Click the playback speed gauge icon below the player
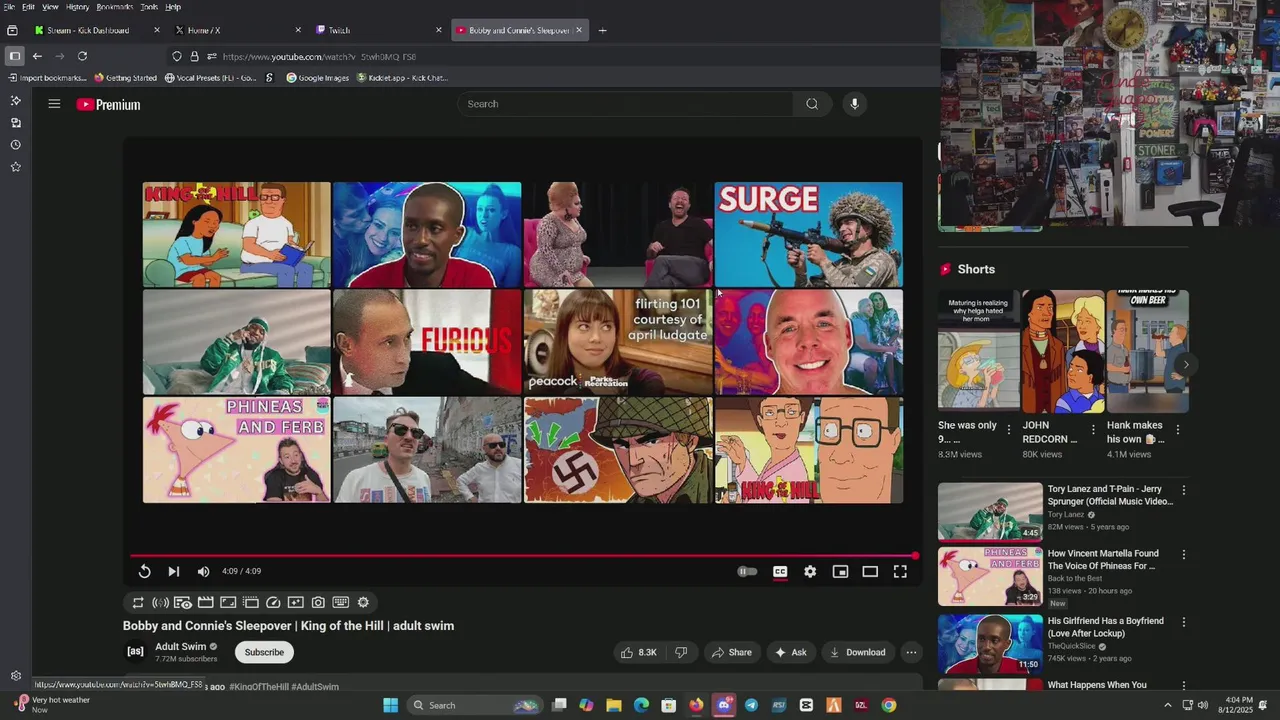This screenshot has height=720, width=1280. coord(273,602)
